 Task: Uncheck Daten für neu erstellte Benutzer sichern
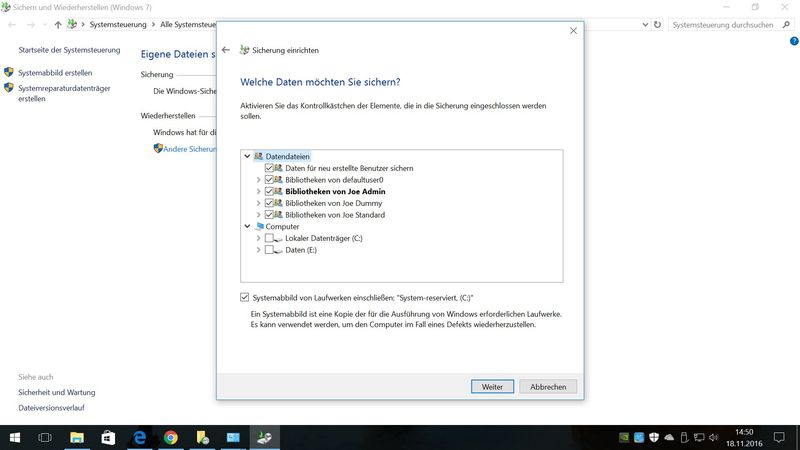269,168
